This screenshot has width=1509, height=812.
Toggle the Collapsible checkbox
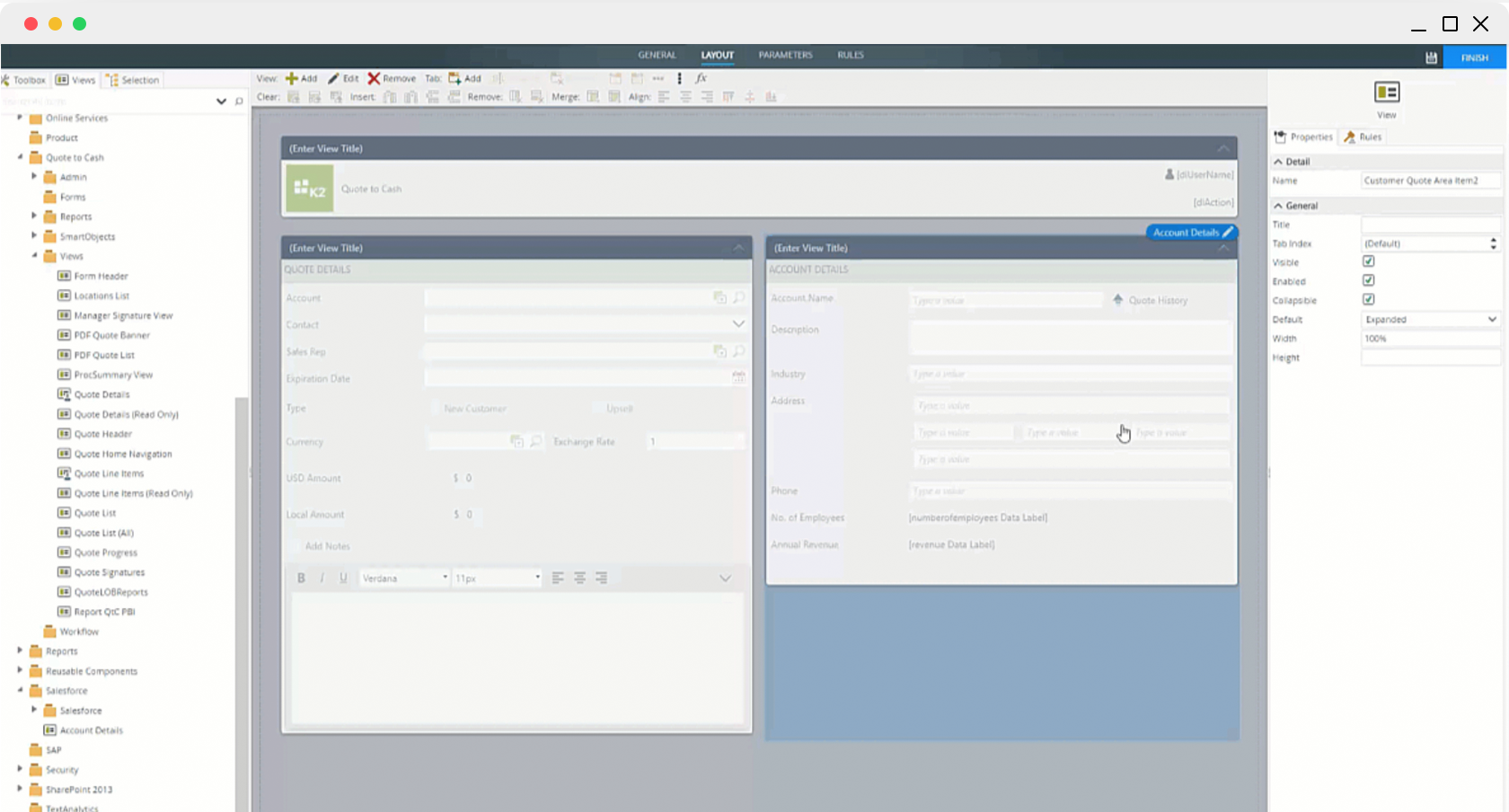click(1368, 299)
